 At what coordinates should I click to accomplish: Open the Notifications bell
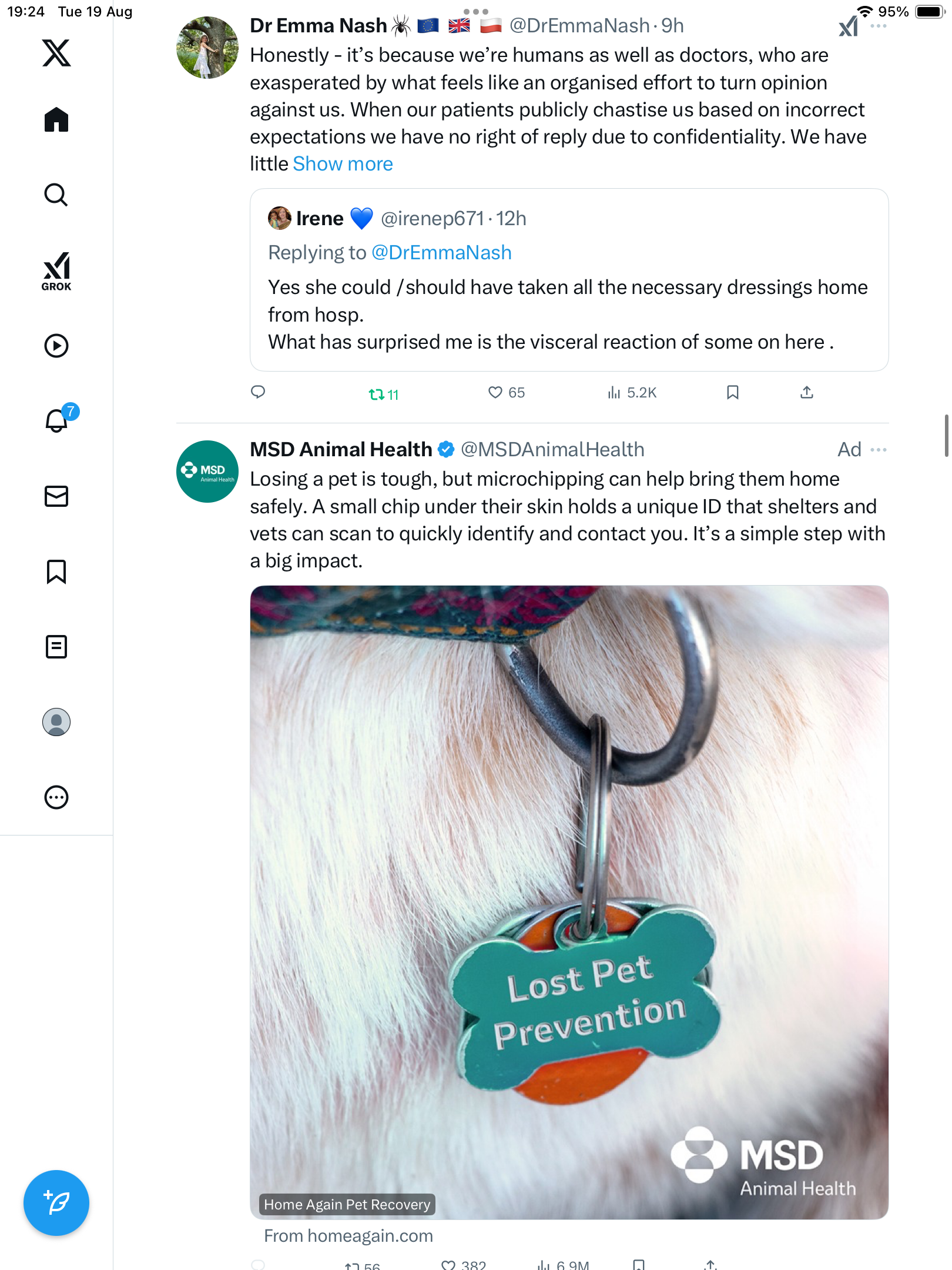[56, 420]
